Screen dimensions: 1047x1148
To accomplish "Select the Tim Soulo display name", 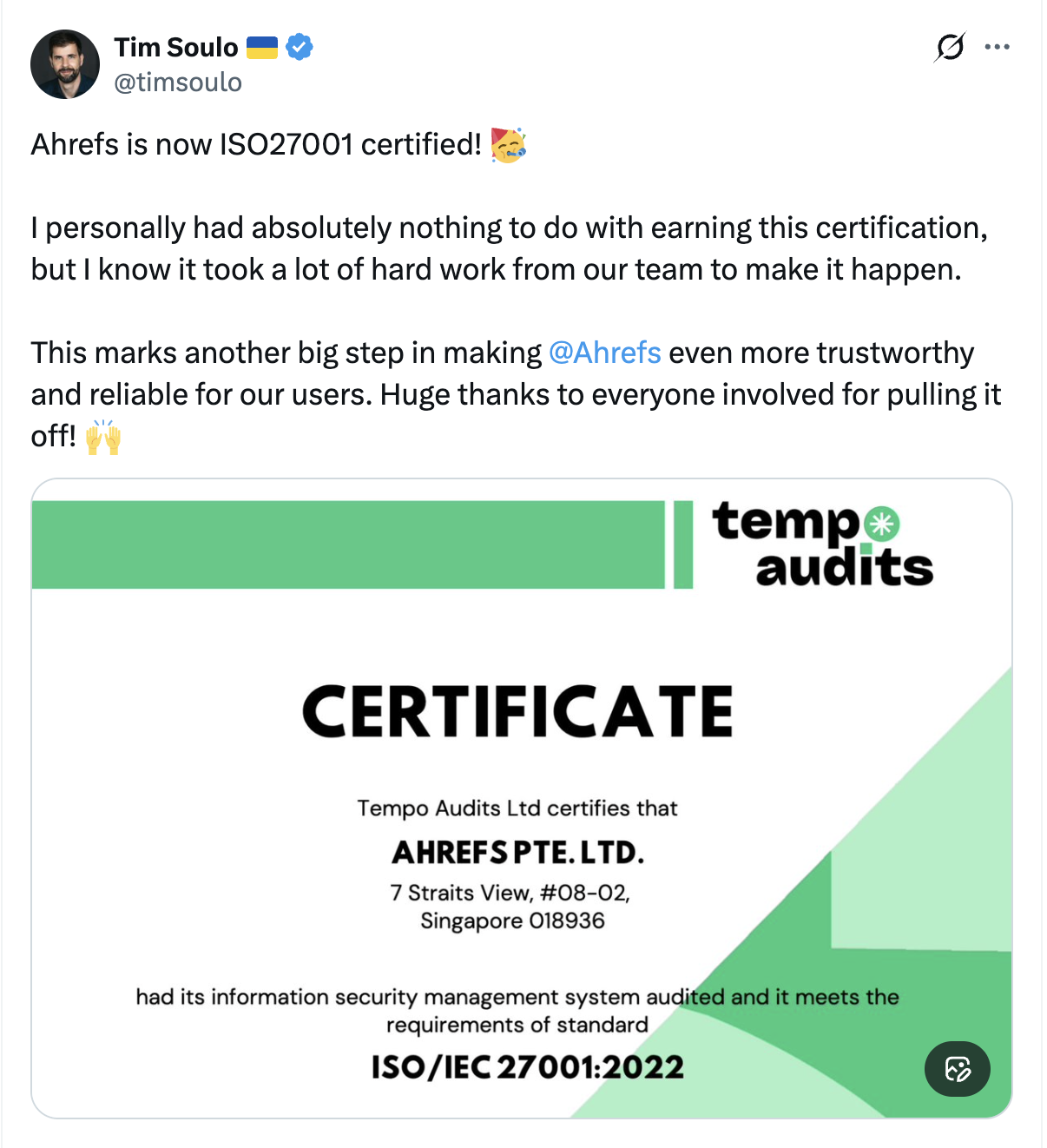I will click(175, 48).
